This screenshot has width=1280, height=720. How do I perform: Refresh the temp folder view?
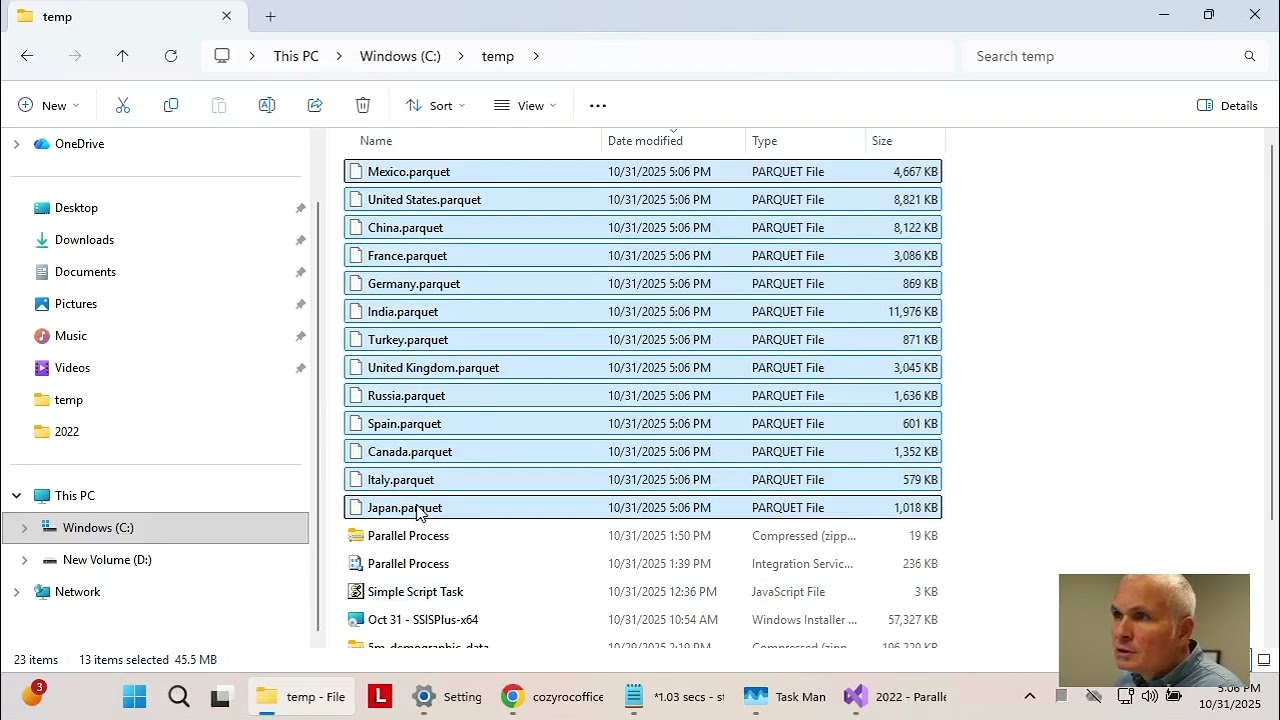pos(171,56)
